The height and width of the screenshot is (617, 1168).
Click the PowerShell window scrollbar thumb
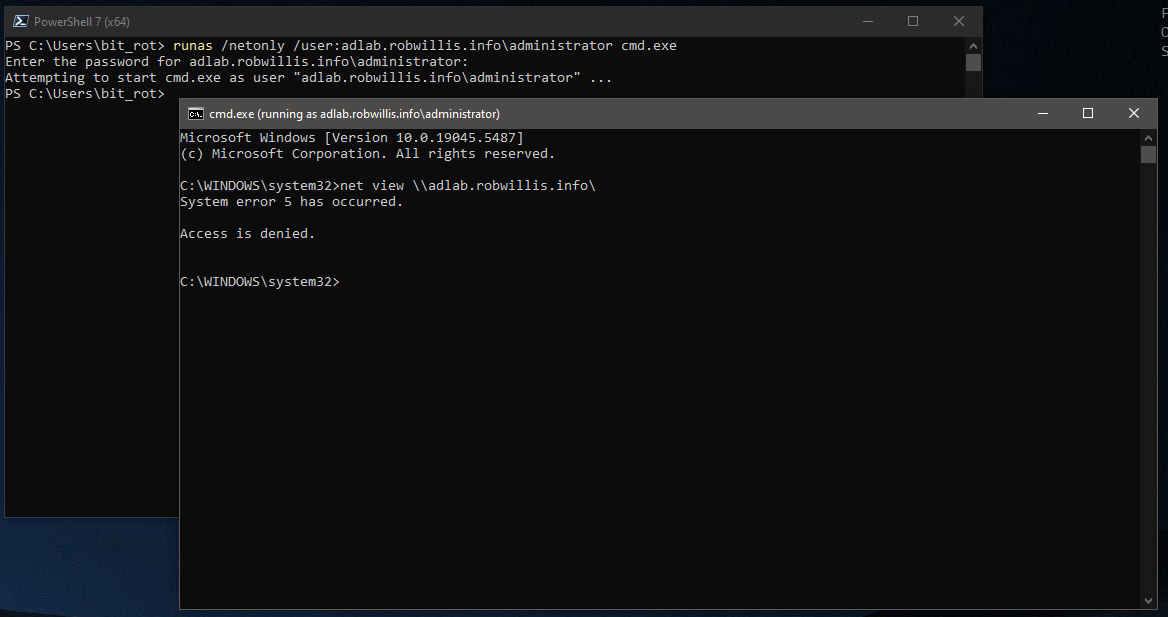973,63
